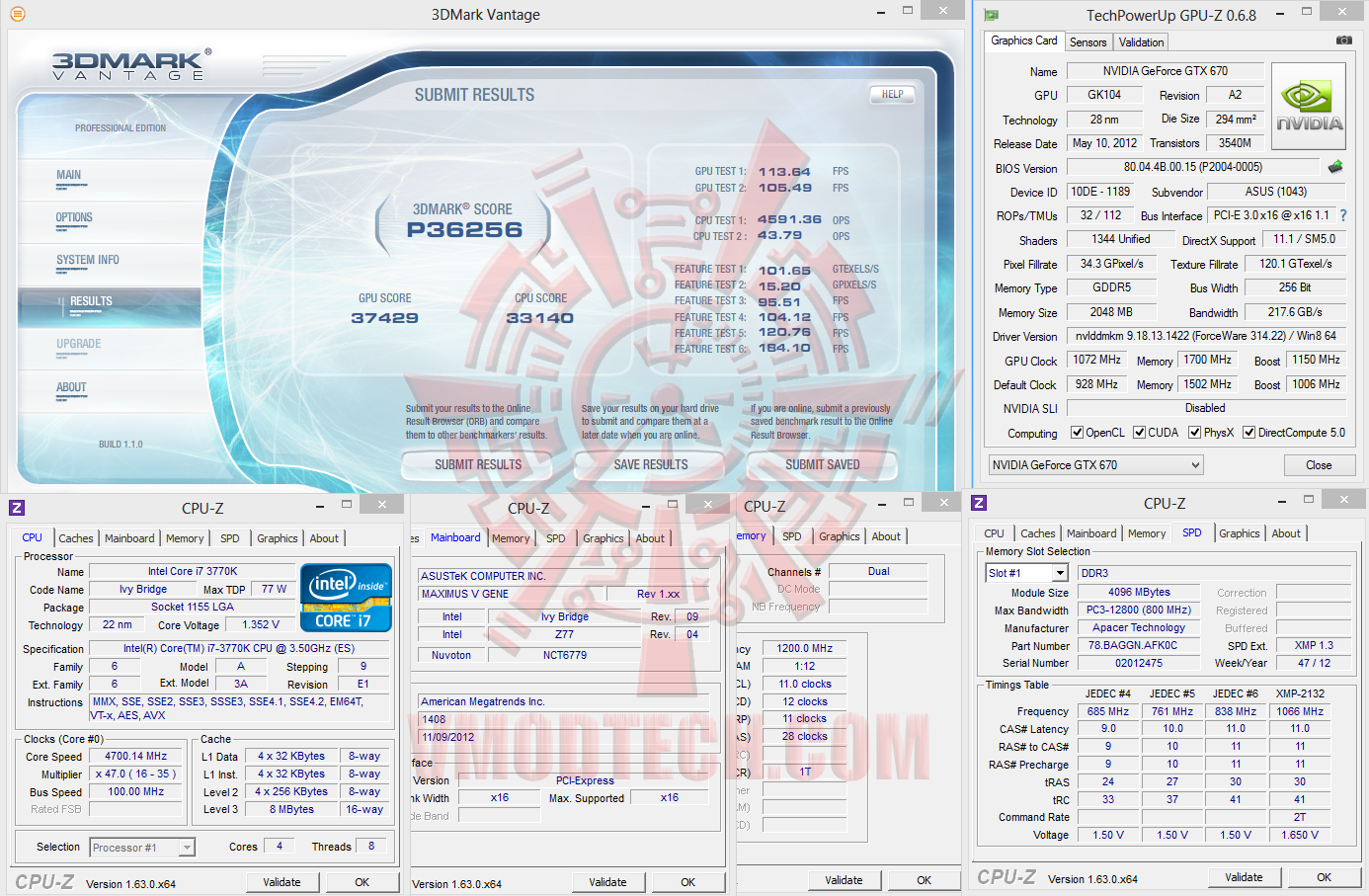
Task: Click the SUBMIT SAVED button
Action: coord(823,464)
